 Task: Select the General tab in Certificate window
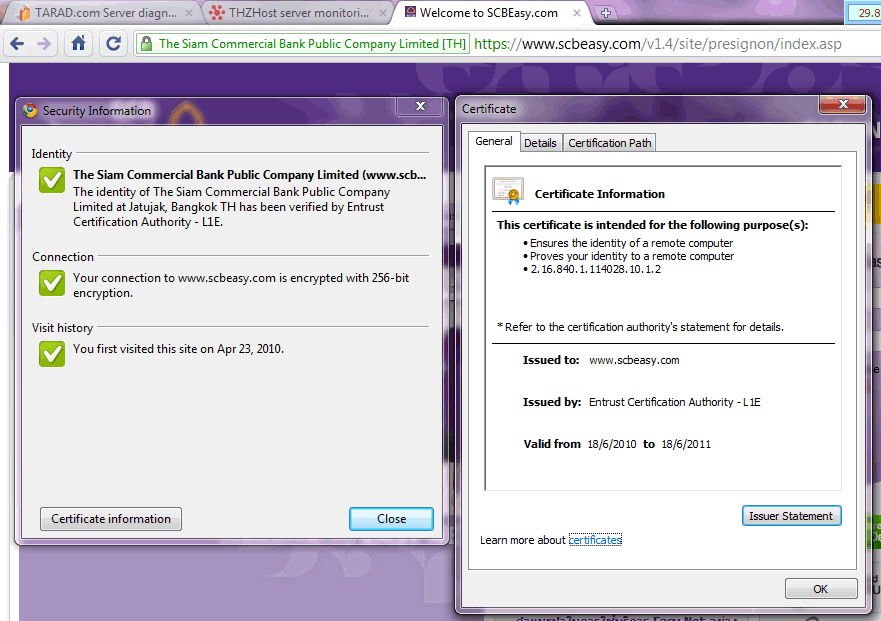click(x=493, y=141)
